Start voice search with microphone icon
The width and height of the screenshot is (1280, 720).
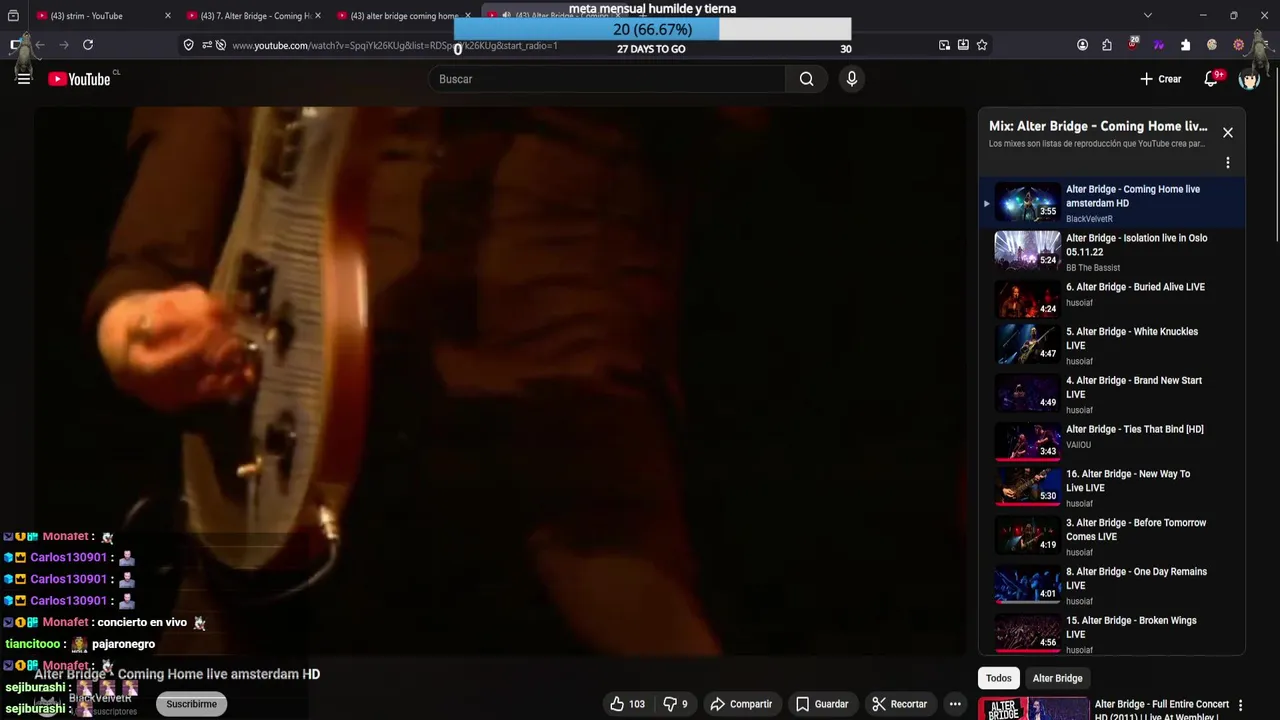pos(851,79)
